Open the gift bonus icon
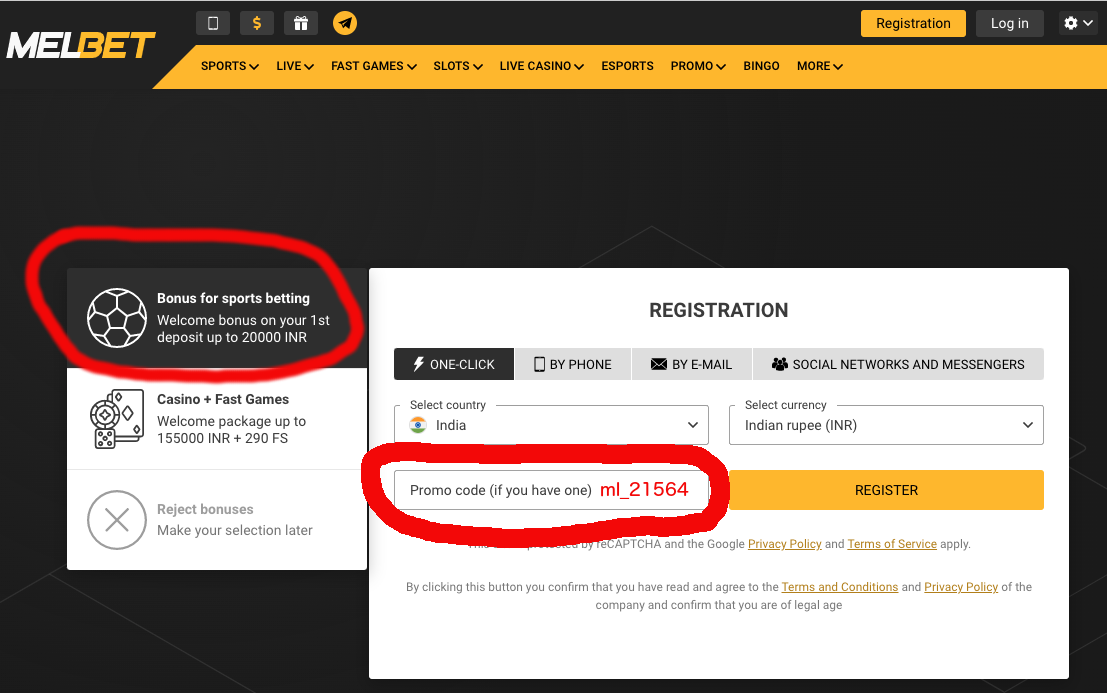The height and width of the screenshot is (693, 1107). tap(301, 23)
